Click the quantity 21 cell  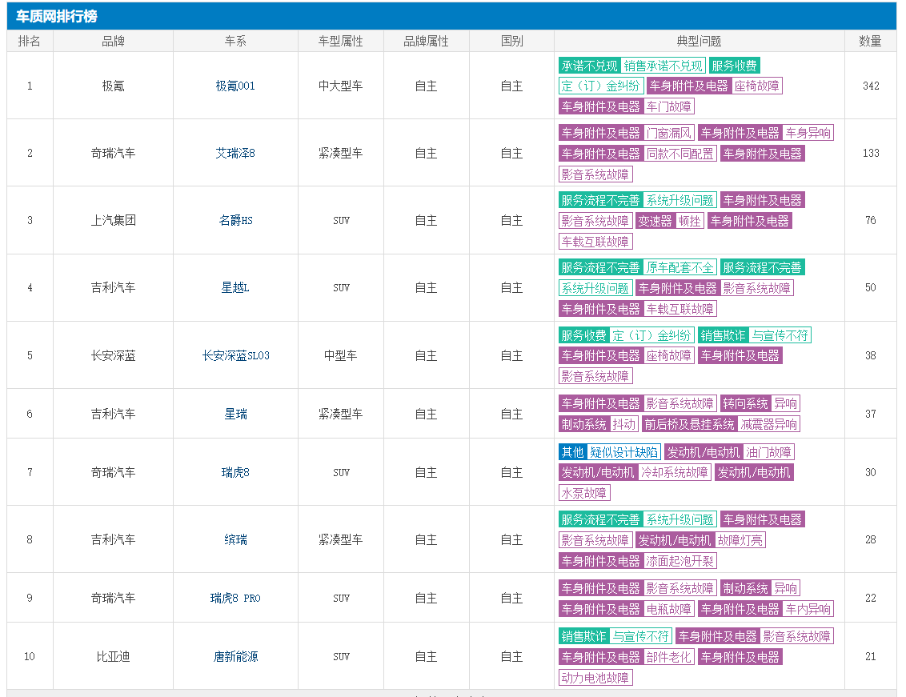(x=871, y=657)
